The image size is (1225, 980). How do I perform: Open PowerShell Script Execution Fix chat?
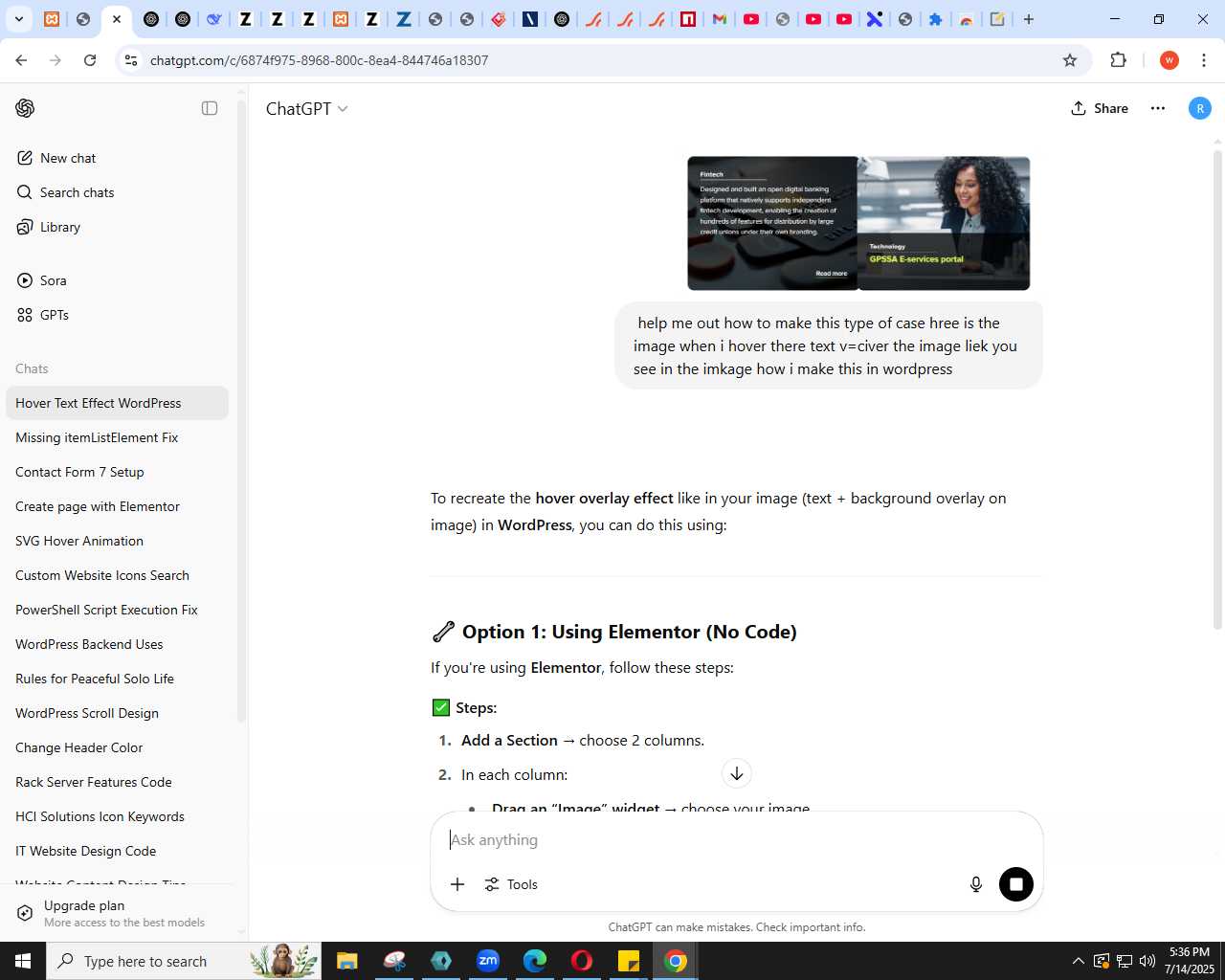[117, 610]
